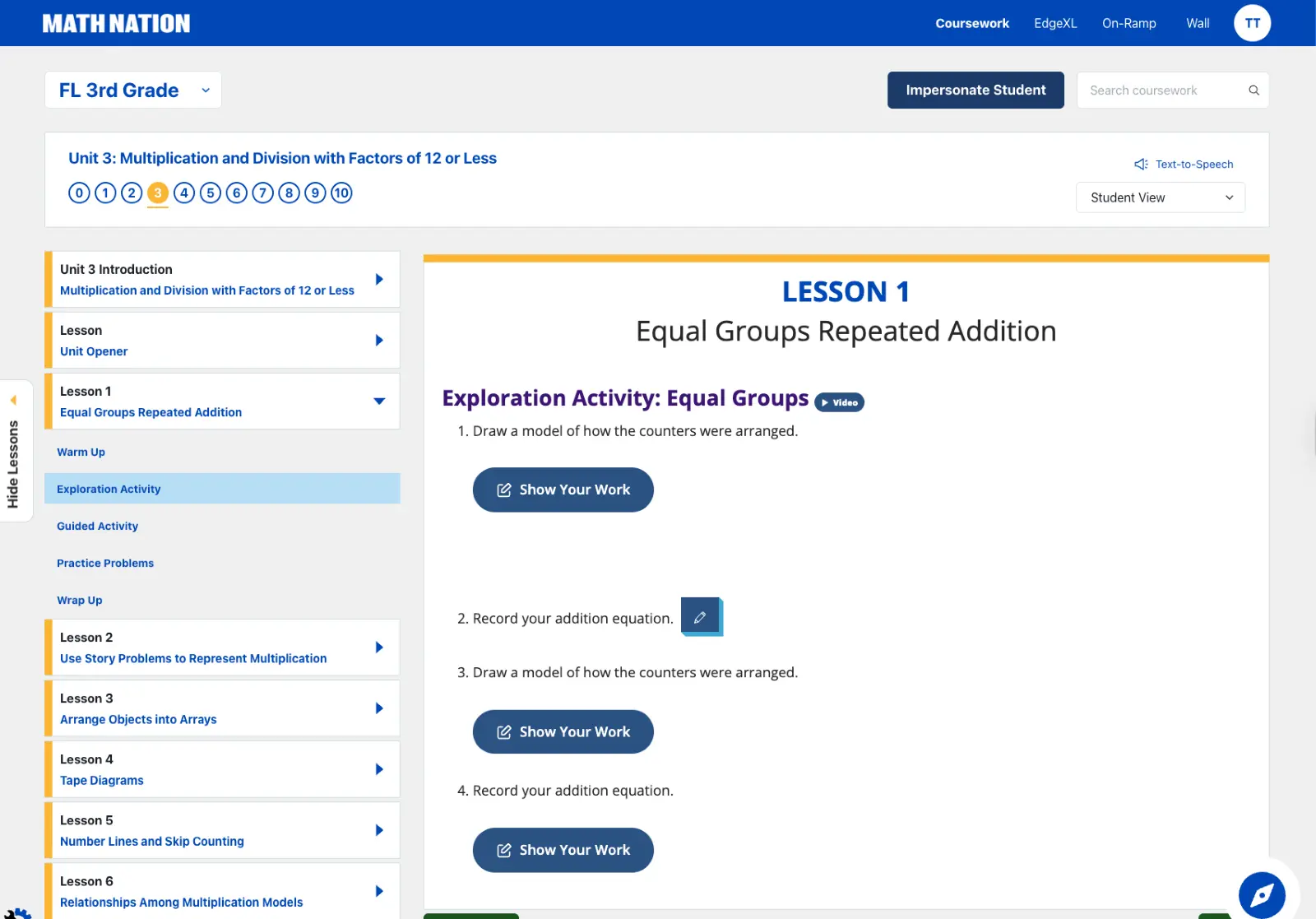Click the Video badge beside Exploration Activity heading
The width and height of the screenshot is (1316, 919).
839,402
